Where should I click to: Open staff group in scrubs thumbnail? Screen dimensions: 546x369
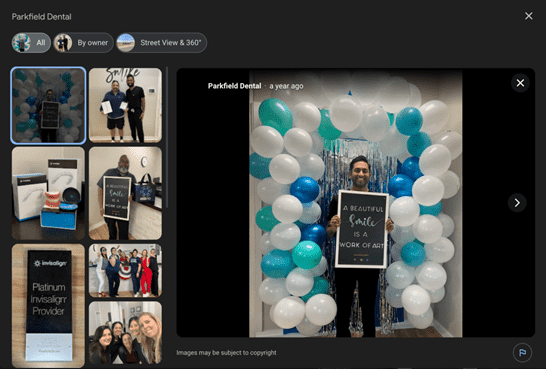(x=125, y=270)
